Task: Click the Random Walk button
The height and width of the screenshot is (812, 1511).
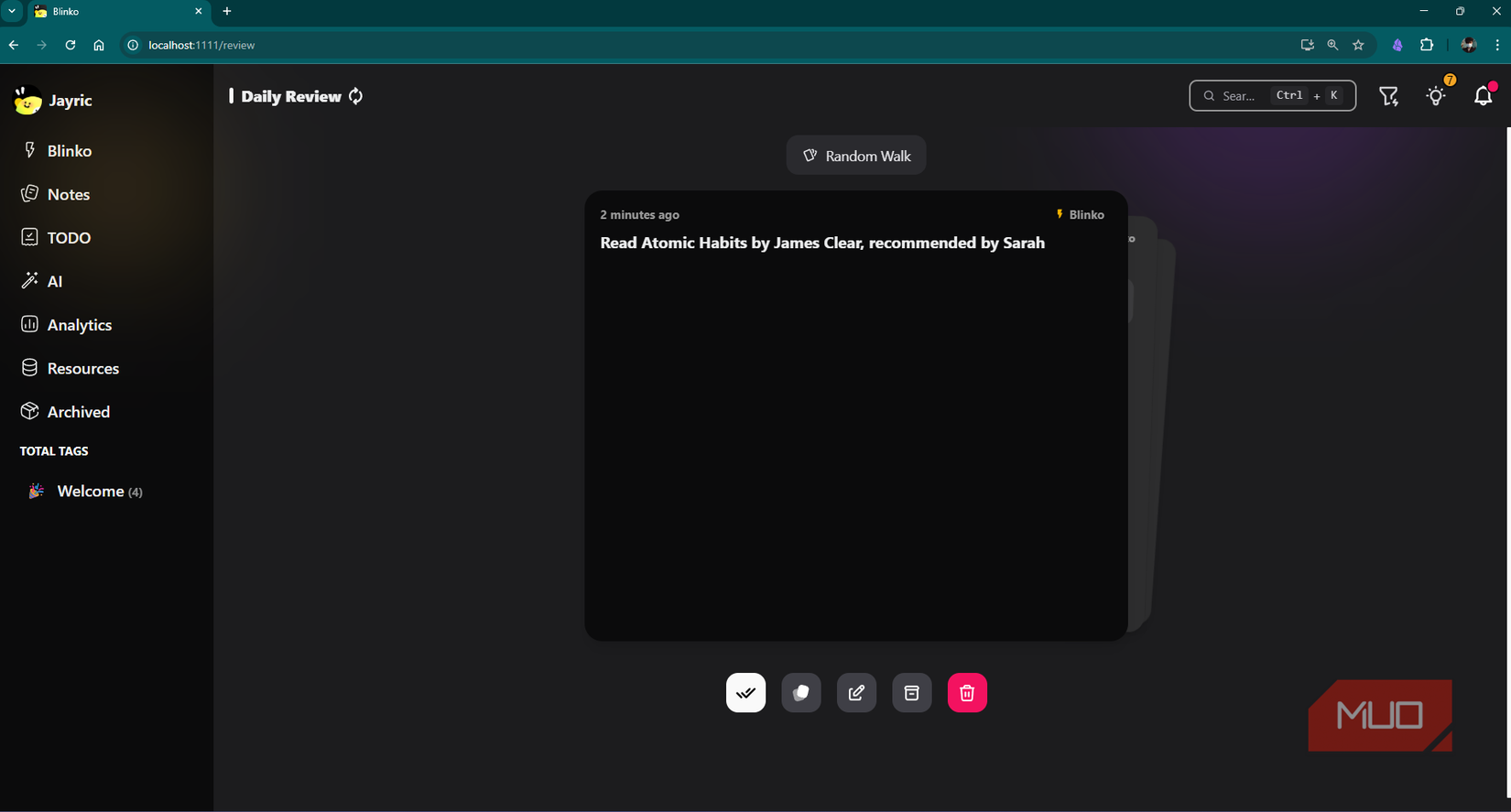Action: point(856,156)
